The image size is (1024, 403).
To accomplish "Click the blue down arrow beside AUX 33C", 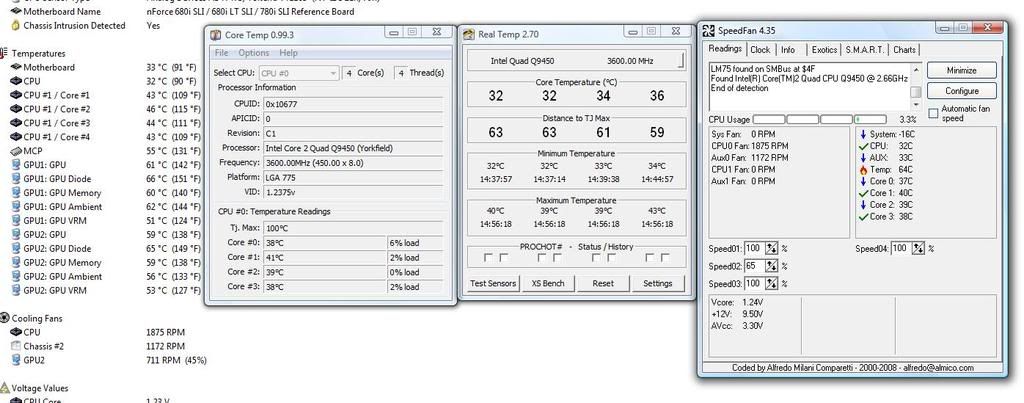I will tap(864, 158).
